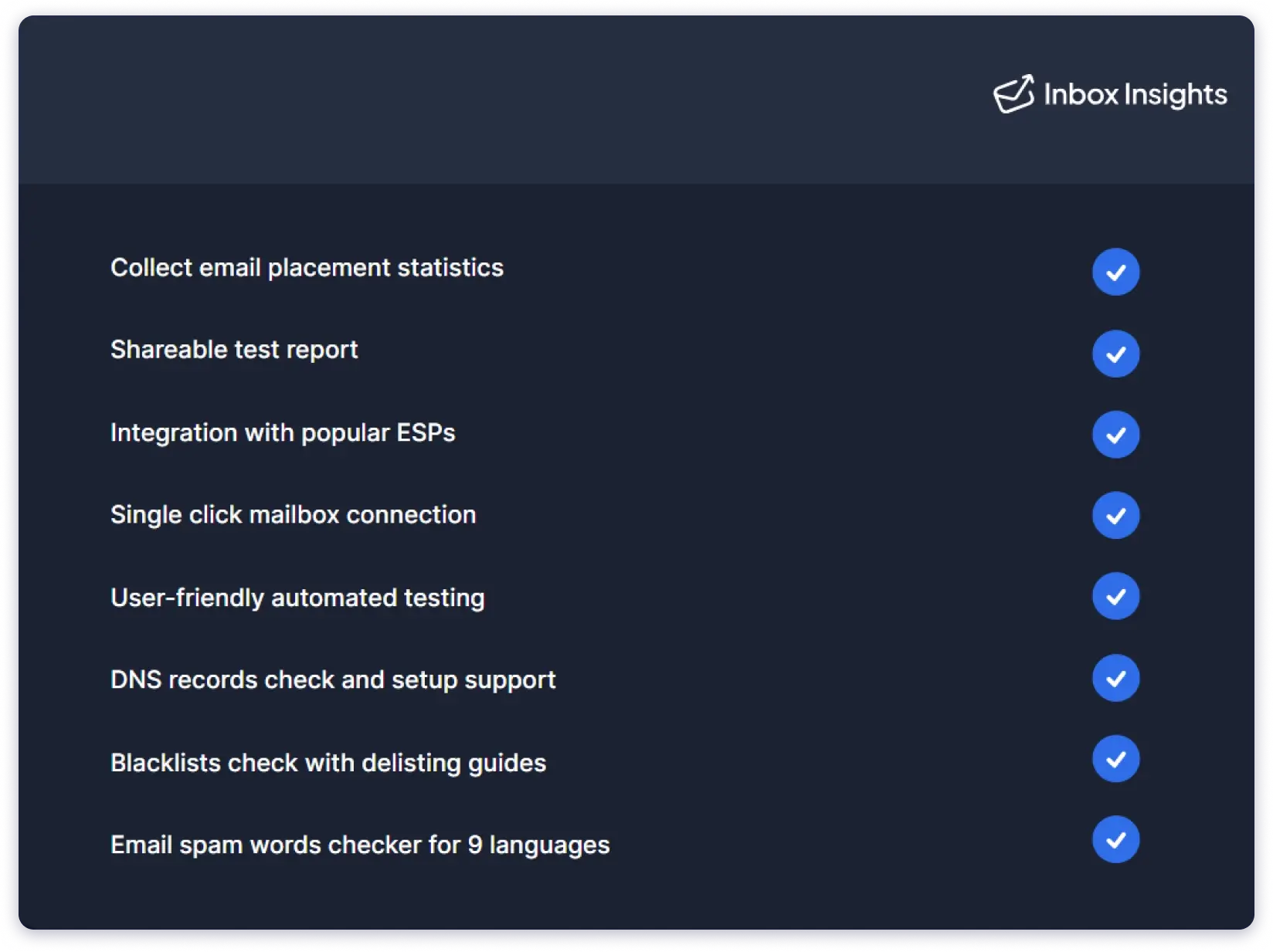This screenshot has width=1273, height=952.
Task: Select Single click mailbox connection text
Action: tap(293, 515)
